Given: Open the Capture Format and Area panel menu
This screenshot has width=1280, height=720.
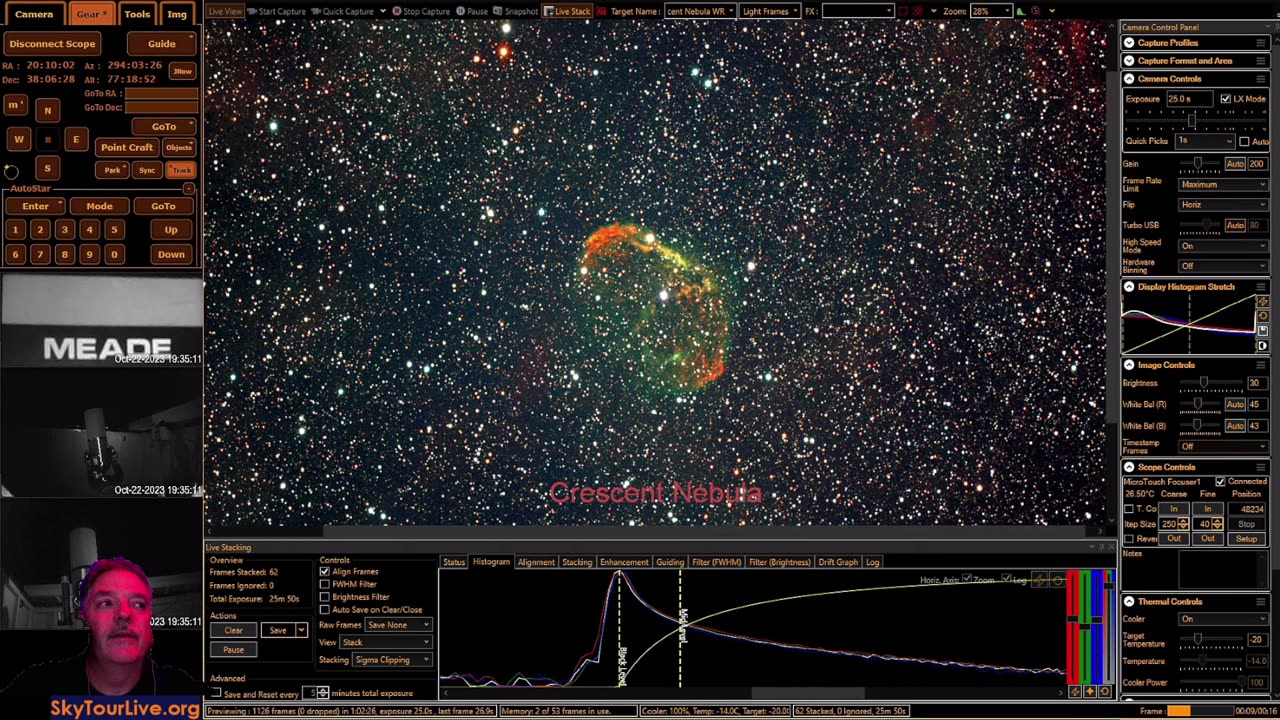Looking at the screenshot, I should pos(1262,61).
